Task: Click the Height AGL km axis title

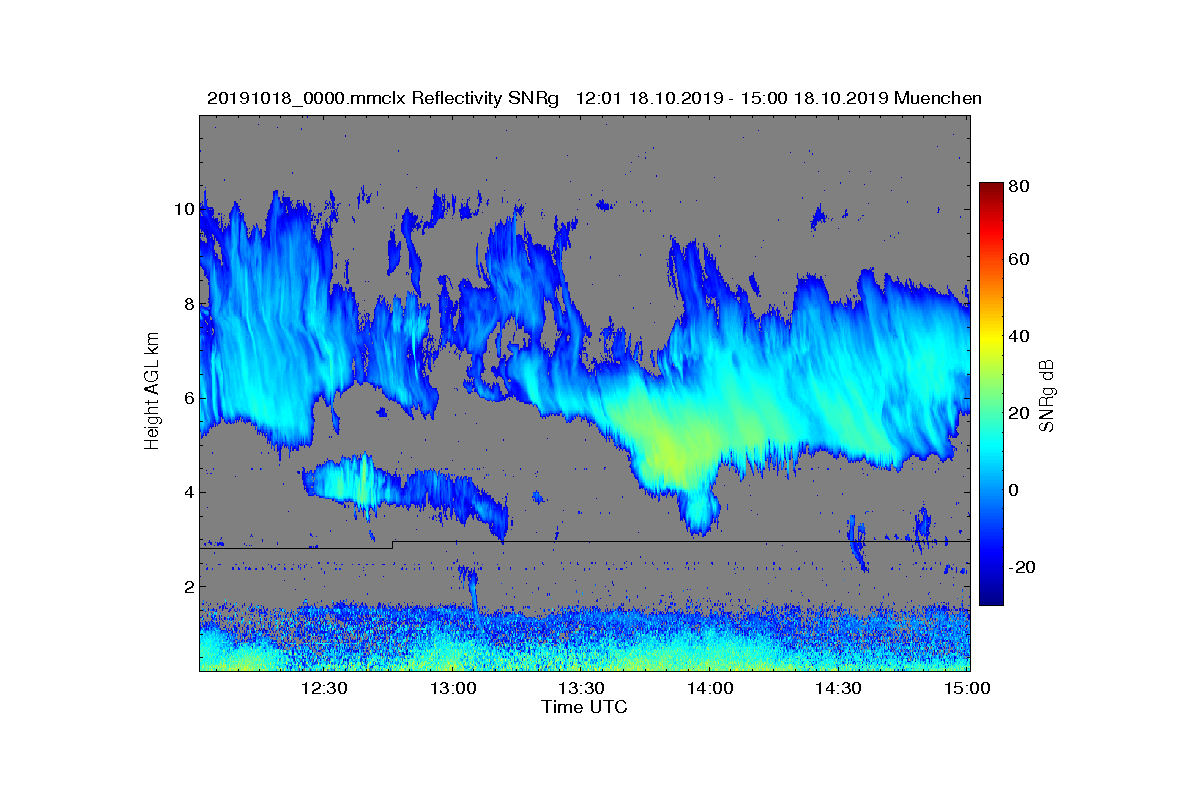Action: tap(152, 393)
